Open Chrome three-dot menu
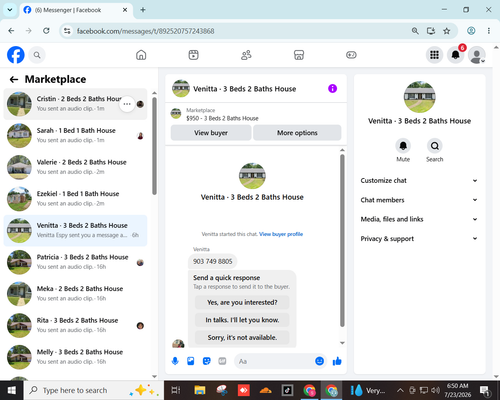This screenshot has height=400, width=500. click(x=489, y=31)
